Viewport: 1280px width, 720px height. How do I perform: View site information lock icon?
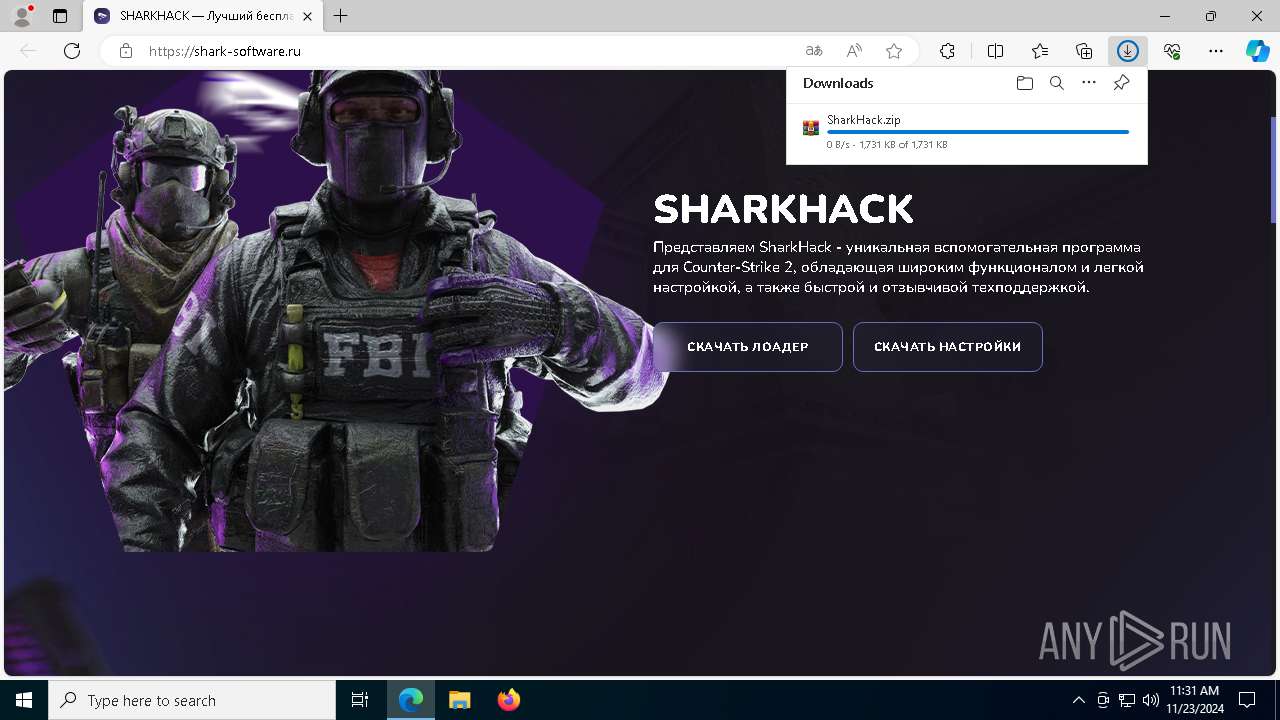126,51
